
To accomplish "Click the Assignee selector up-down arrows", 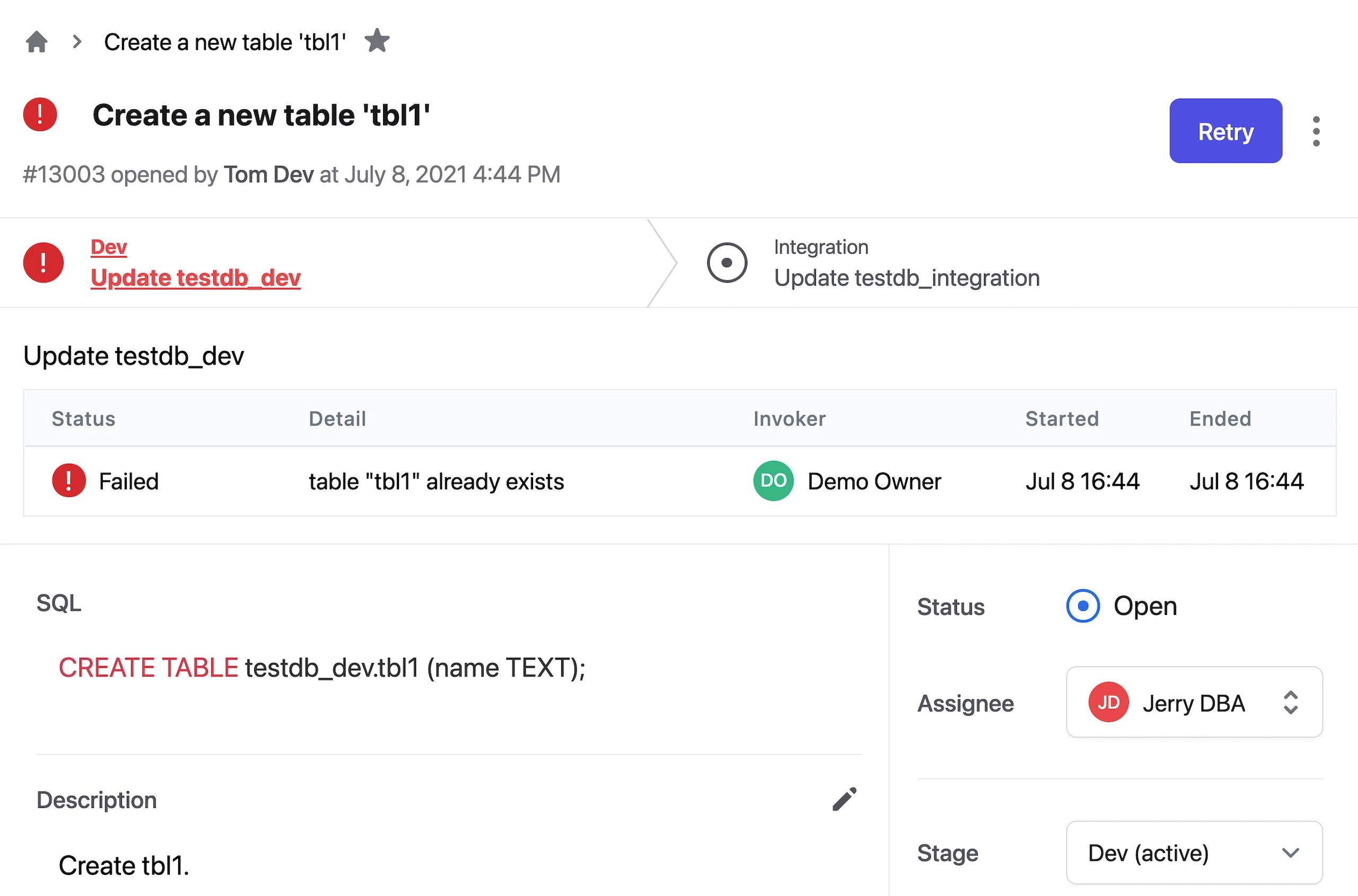I will pyautogui.click(x=1291, y=702).
